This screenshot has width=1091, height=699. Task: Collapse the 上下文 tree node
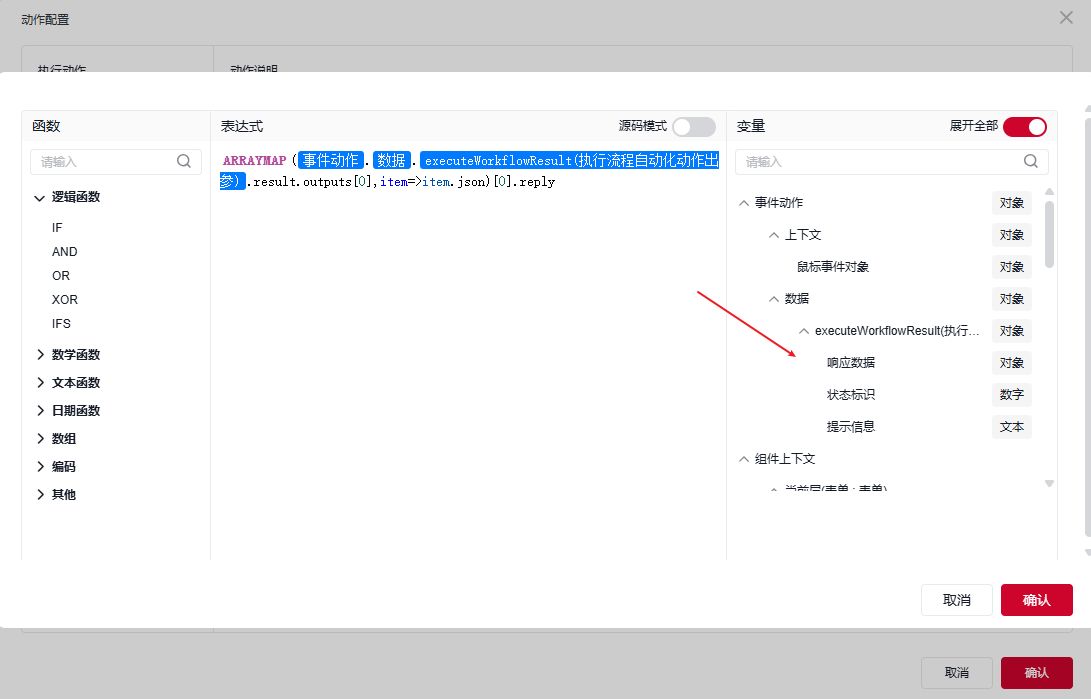[774, 235]
